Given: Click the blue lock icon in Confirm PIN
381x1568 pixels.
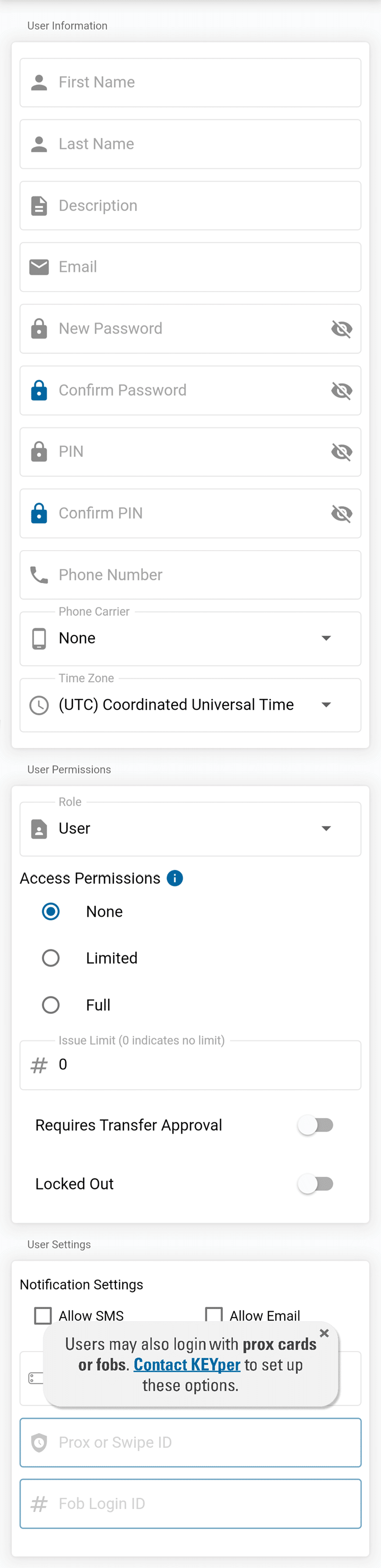Looking at the screenshot, I should pos(39,513).
